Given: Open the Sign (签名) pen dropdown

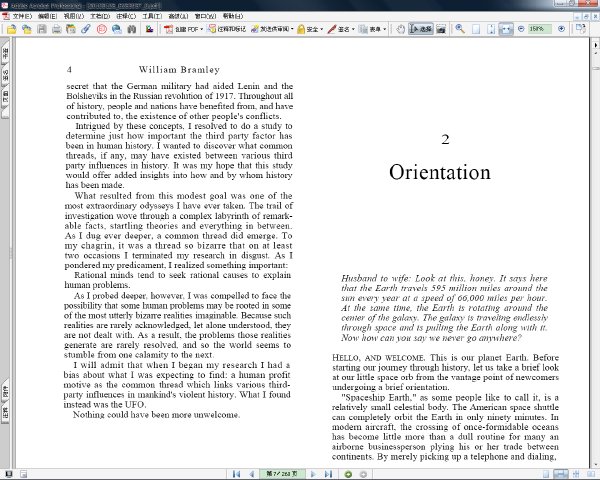Looking at the screenshot, I should click(341, 29).
